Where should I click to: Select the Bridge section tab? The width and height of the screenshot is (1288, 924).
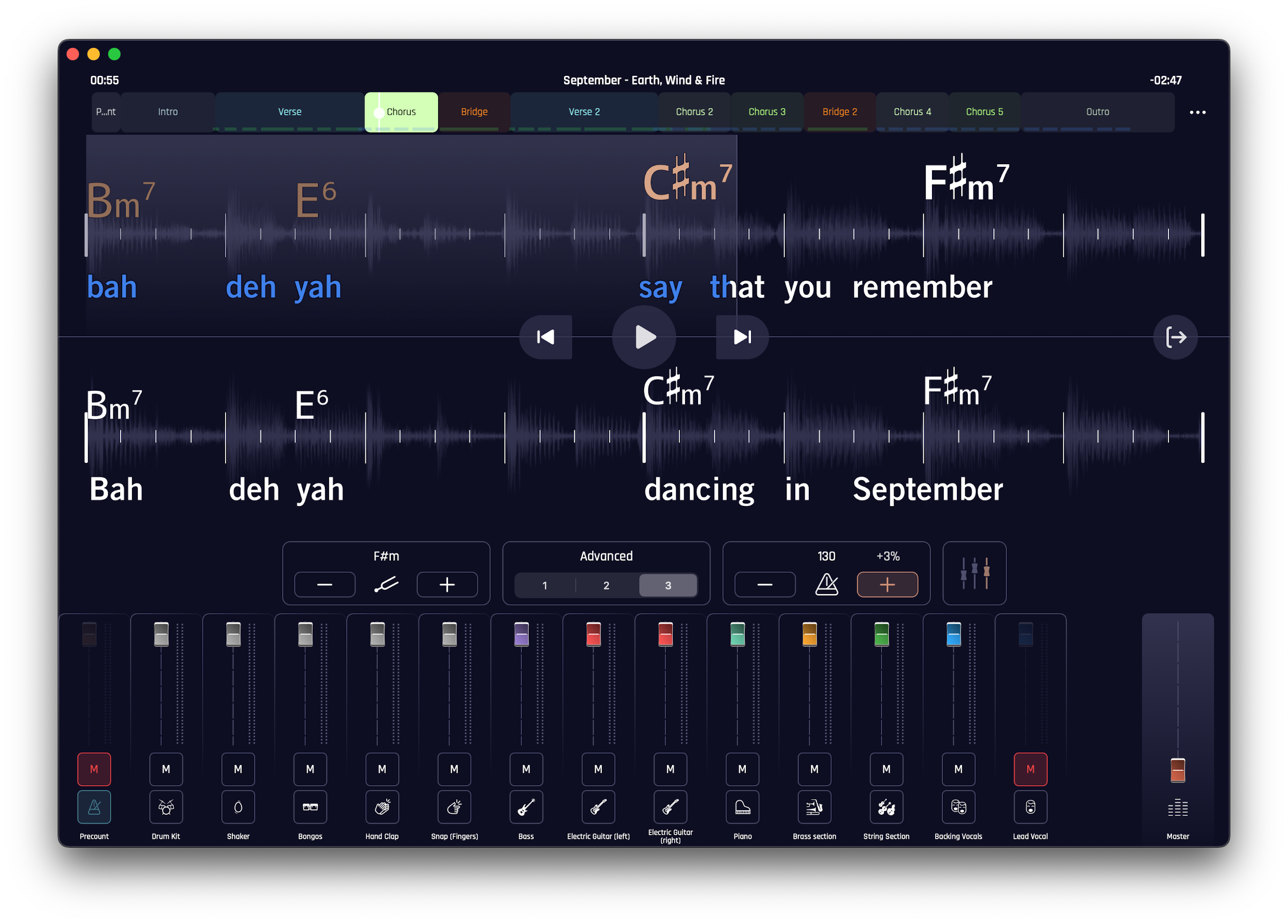(474, 111)
